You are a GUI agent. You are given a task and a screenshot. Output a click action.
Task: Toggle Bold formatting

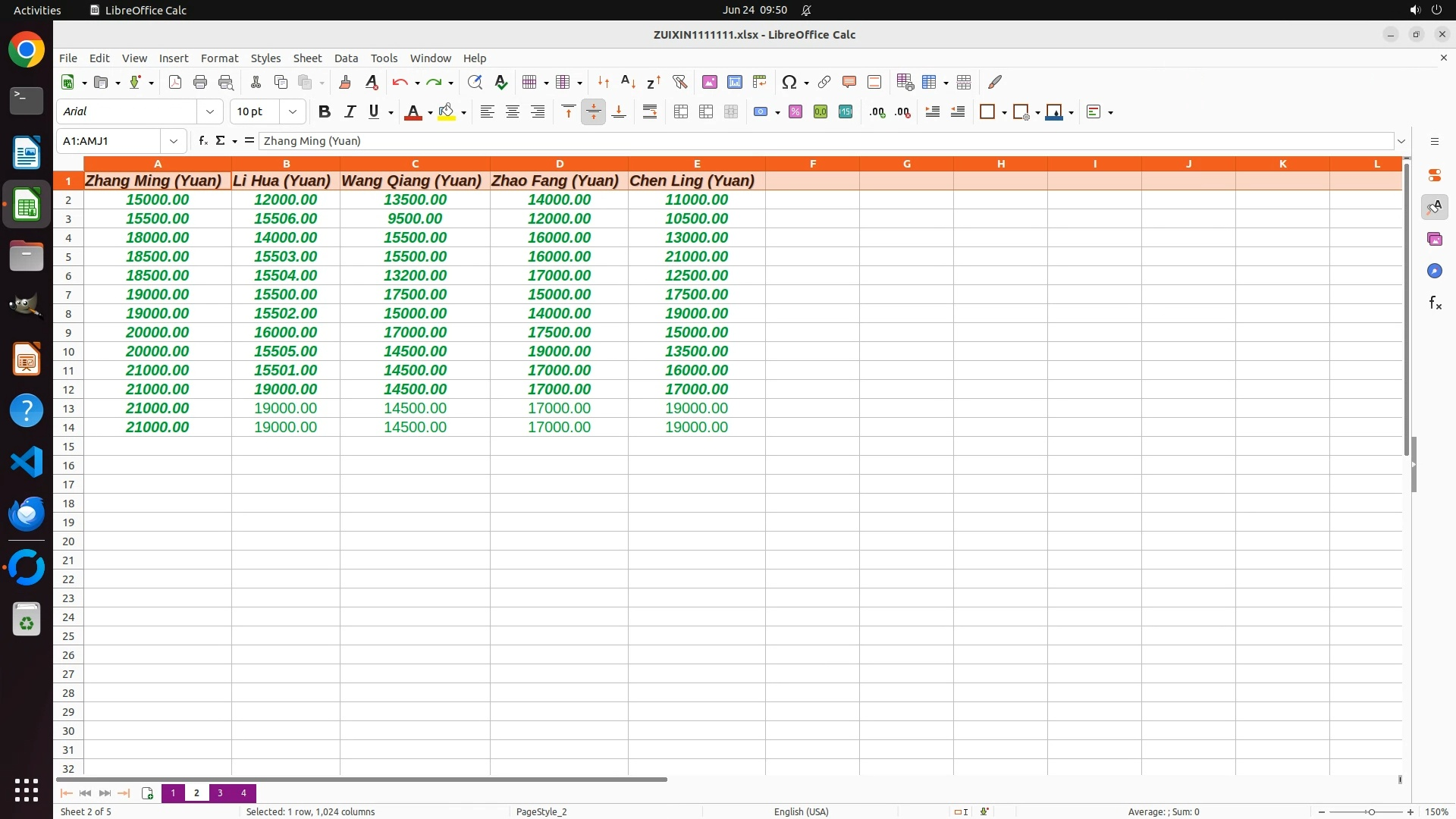click(x=325, y=111)
